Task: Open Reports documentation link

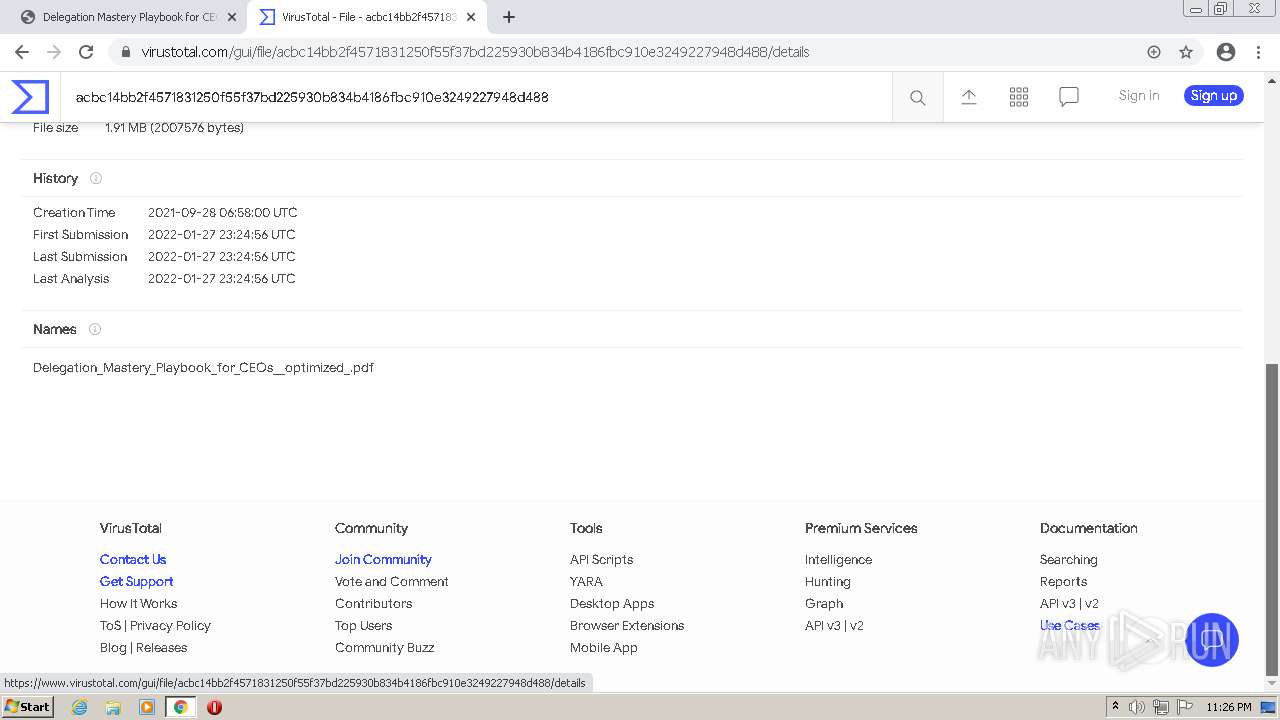Action: (1063, 582)
